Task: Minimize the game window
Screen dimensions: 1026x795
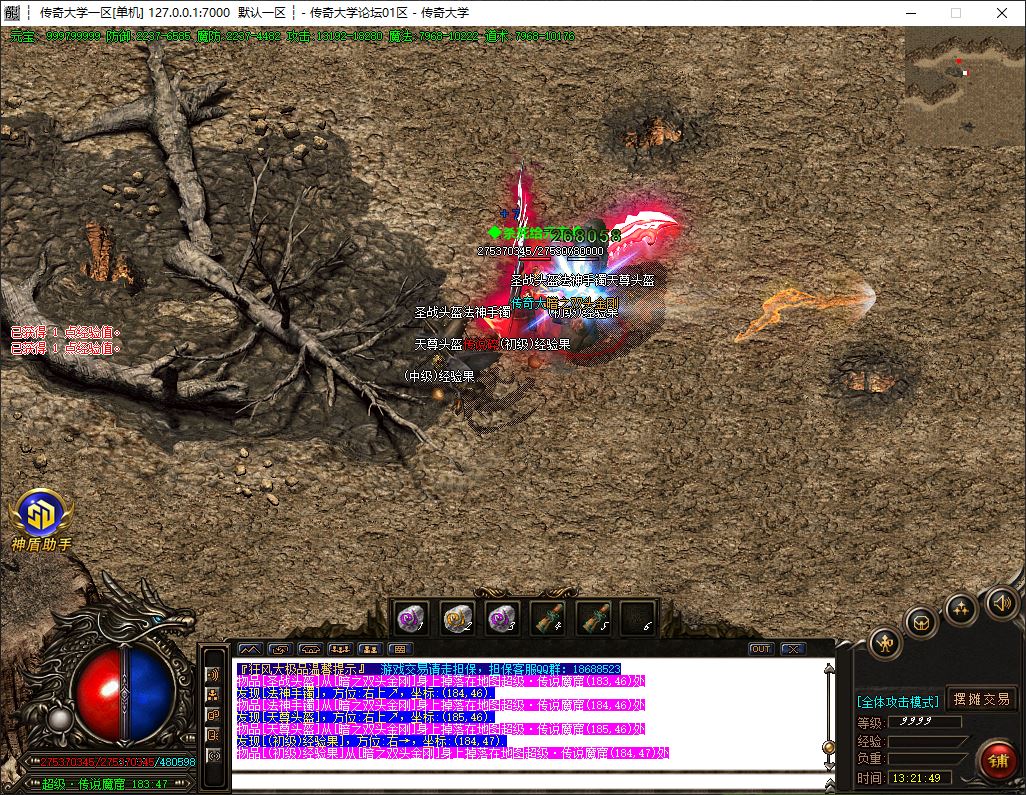Action: 911,13
